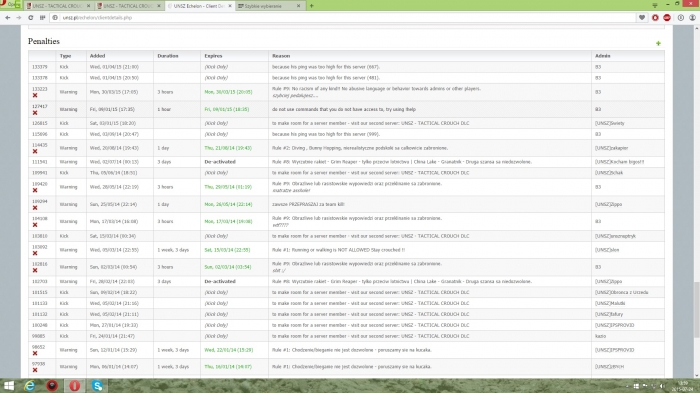This screenshot has height=393, width=700.
Task: Click taskbar clock in system tray
Action: pyautogui.click(x=683, y=386)
